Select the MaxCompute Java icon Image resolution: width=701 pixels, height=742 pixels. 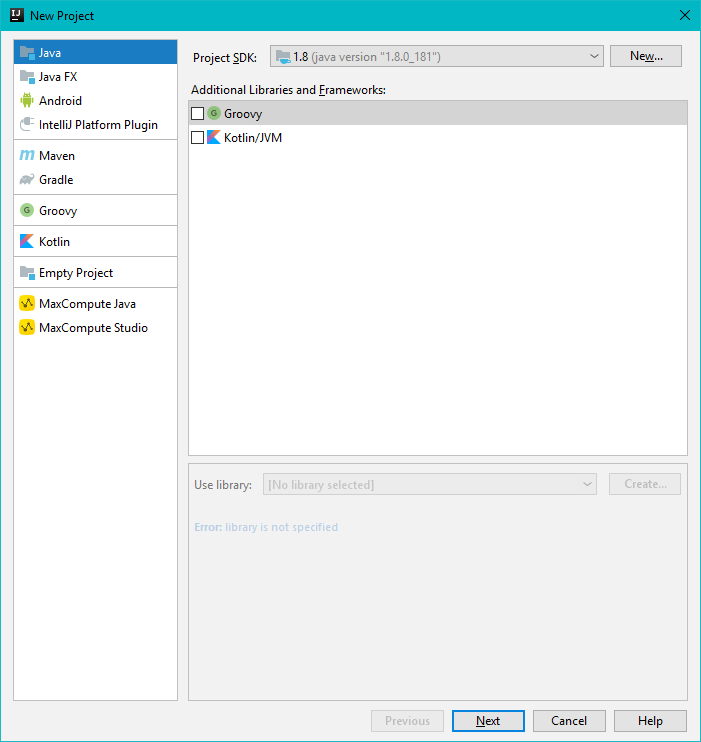tap(27, 304)
